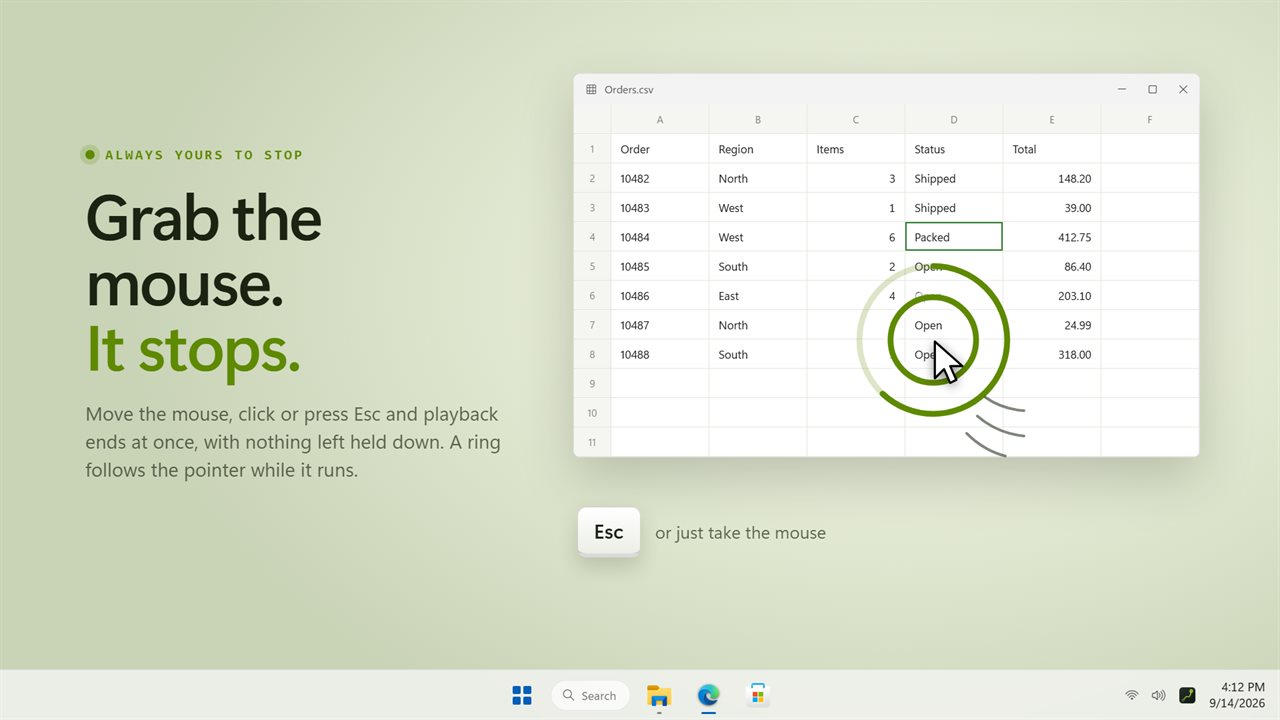
Task: Click the selected Packed cell
Action: (954, 237)
